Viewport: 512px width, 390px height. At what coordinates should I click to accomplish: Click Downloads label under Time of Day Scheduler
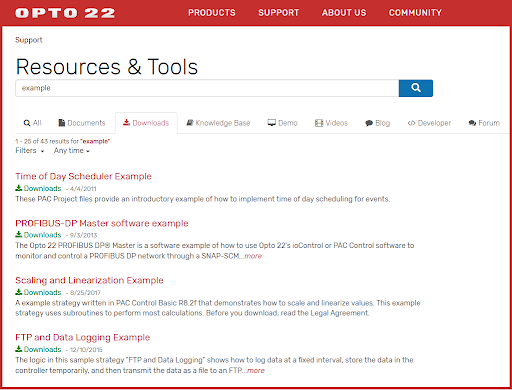point(42,188)
